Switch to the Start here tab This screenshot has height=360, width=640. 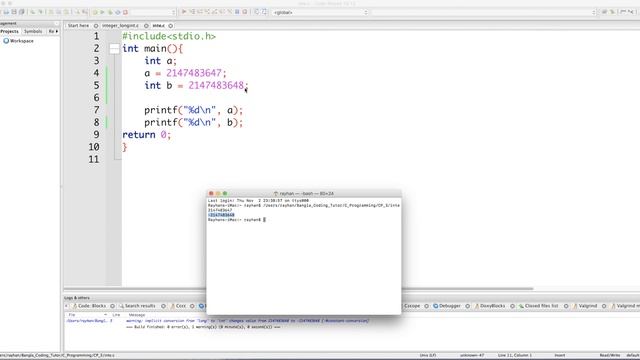click(x=78, y=25)
